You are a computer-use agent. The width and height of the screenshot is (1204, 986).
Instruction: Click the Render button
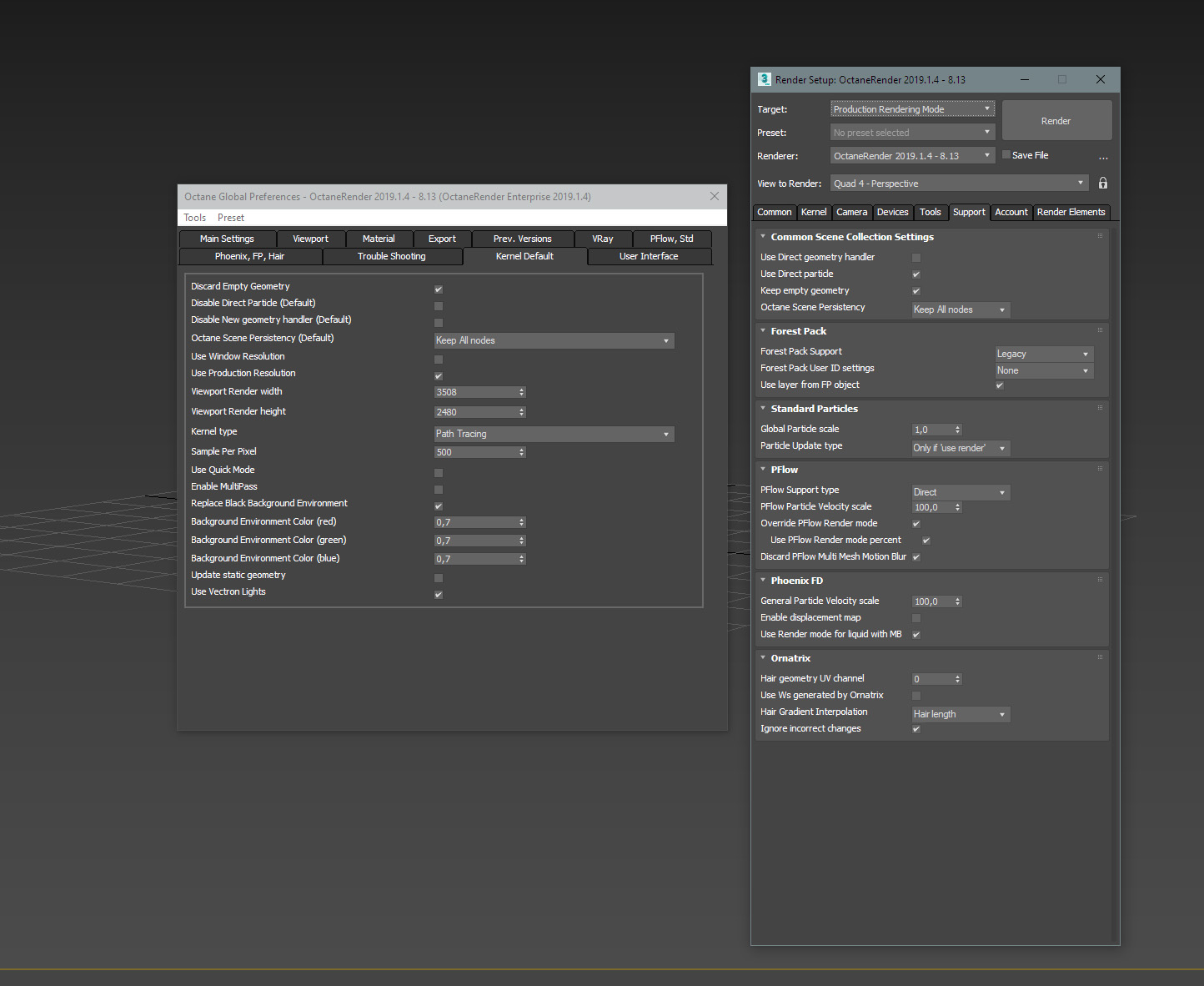[1056, 121]
